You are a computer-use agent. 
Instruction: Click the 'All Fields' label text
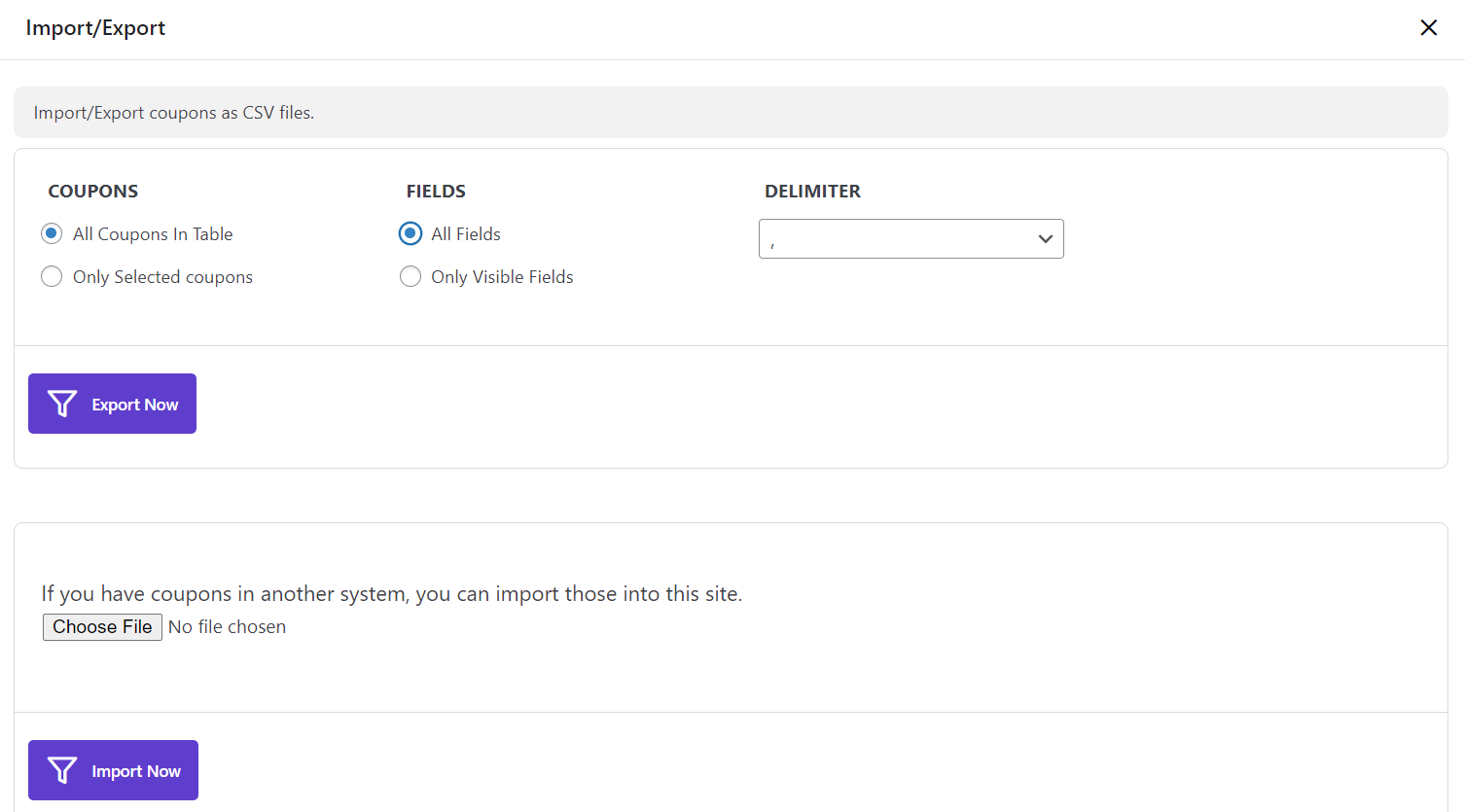466,234
